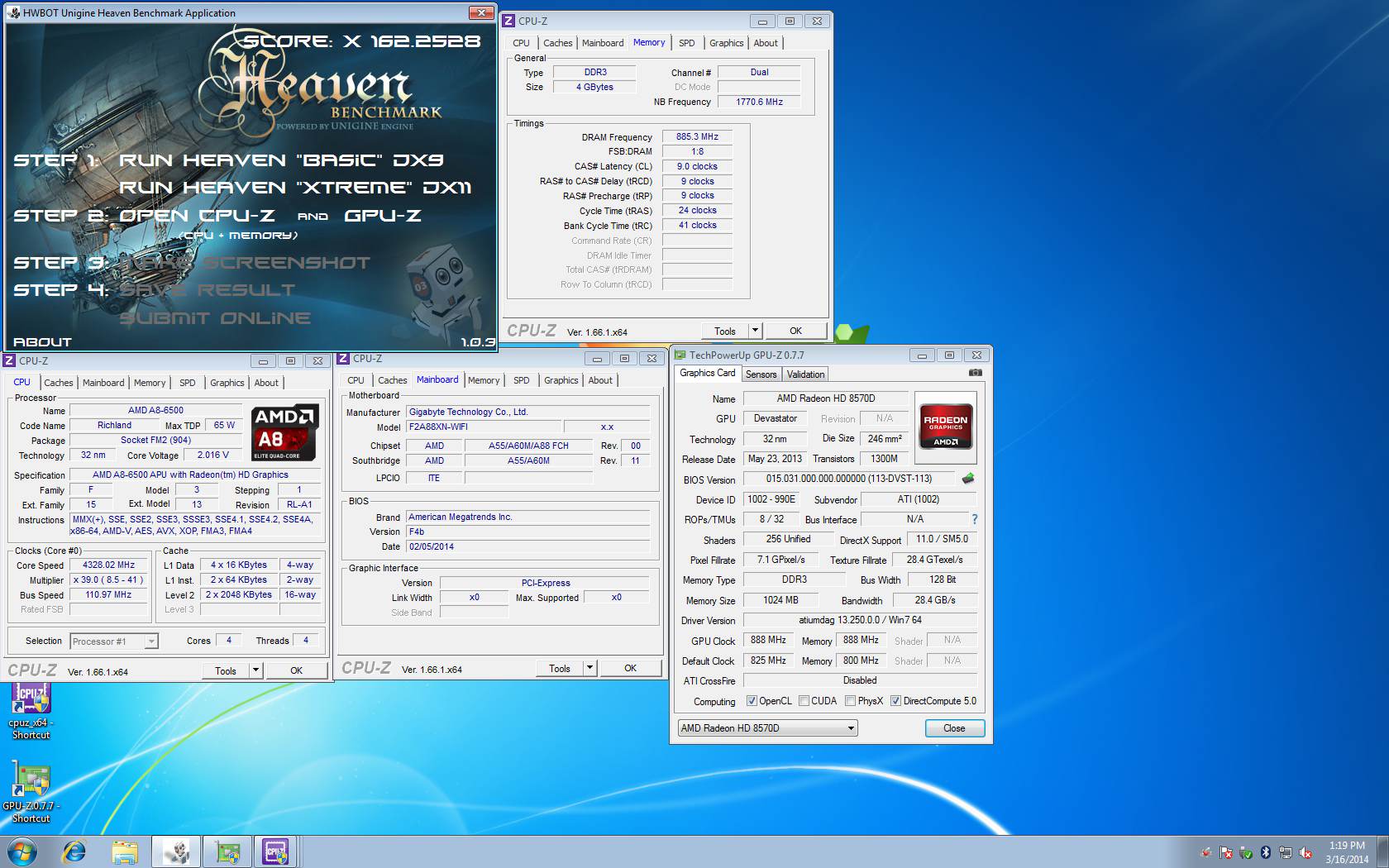Switch to HWBOT Heaven app taskbar button

[x=176, y=851]
